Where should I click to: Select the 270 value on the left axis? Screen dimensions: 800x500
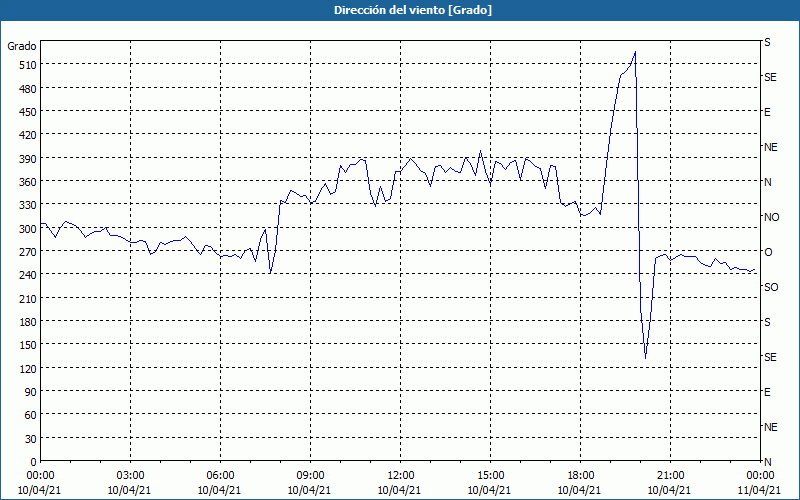coord(28,252)
